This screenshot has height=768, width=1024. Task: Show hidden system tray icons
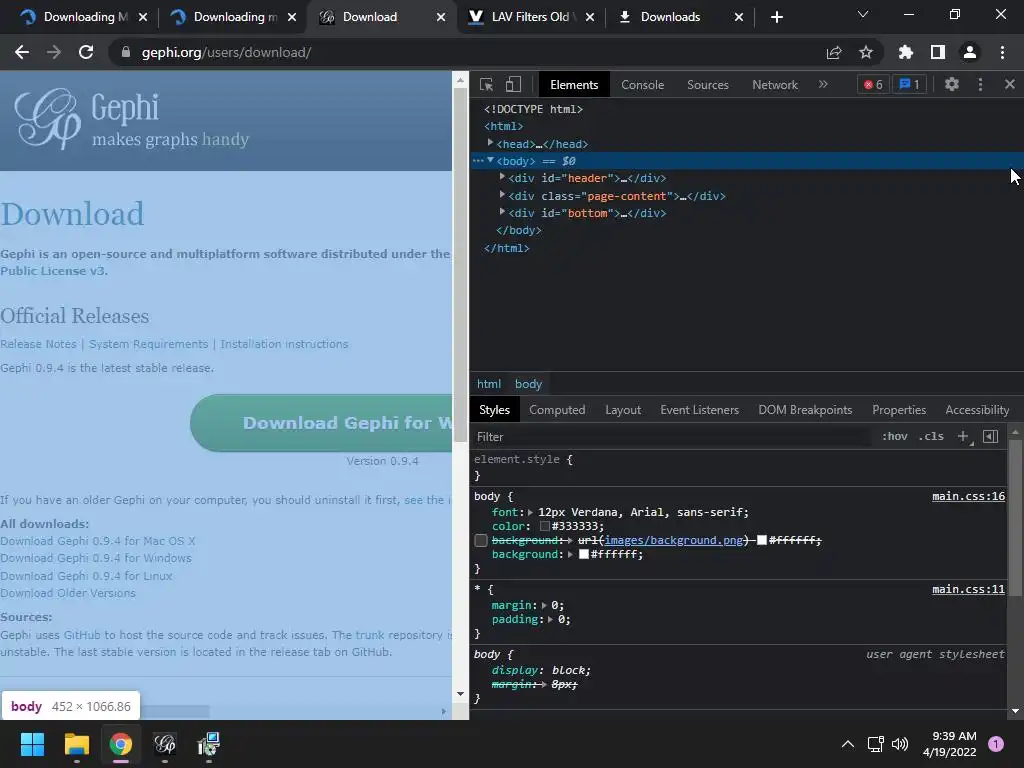click(848, 744)
